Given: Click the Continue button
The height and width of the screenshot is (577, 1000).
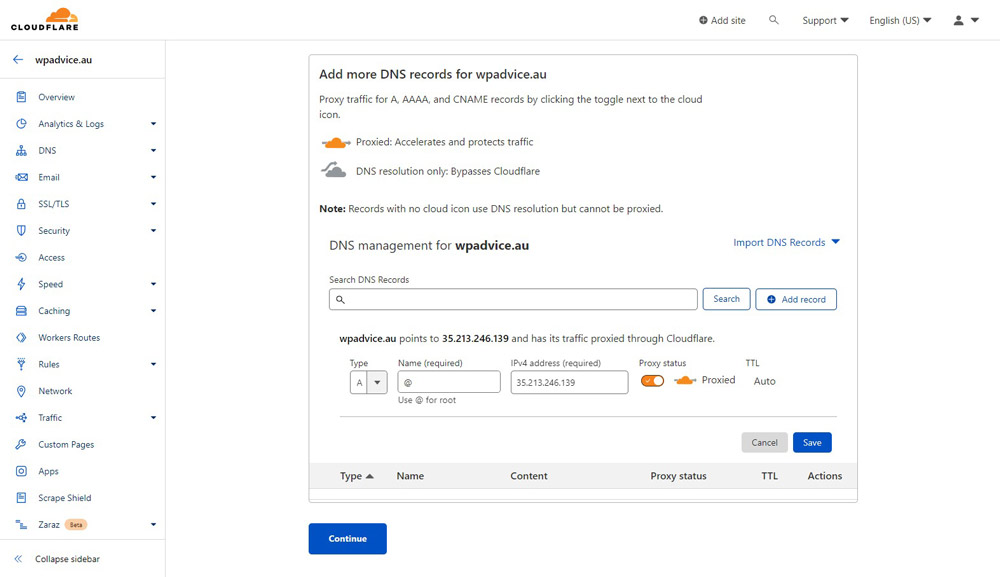Looking at the screenshot, I should coord(347,538).
